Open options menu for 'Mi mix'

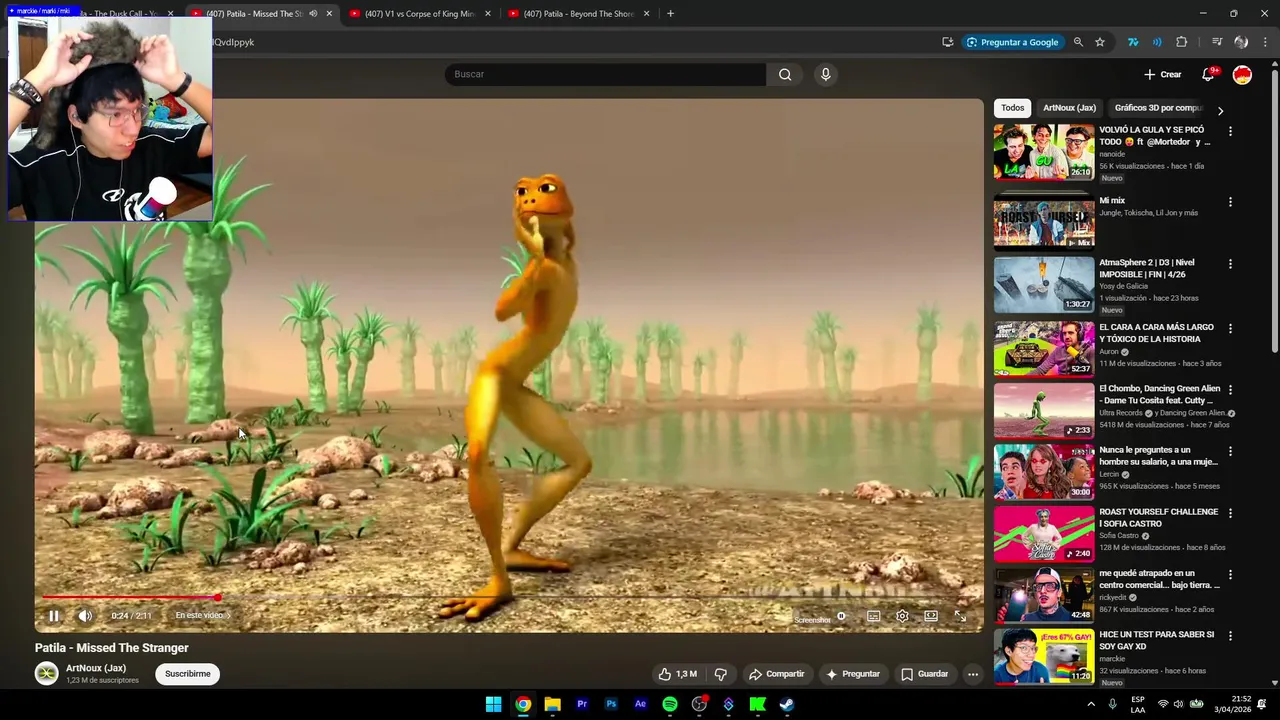coord(1230,202)
